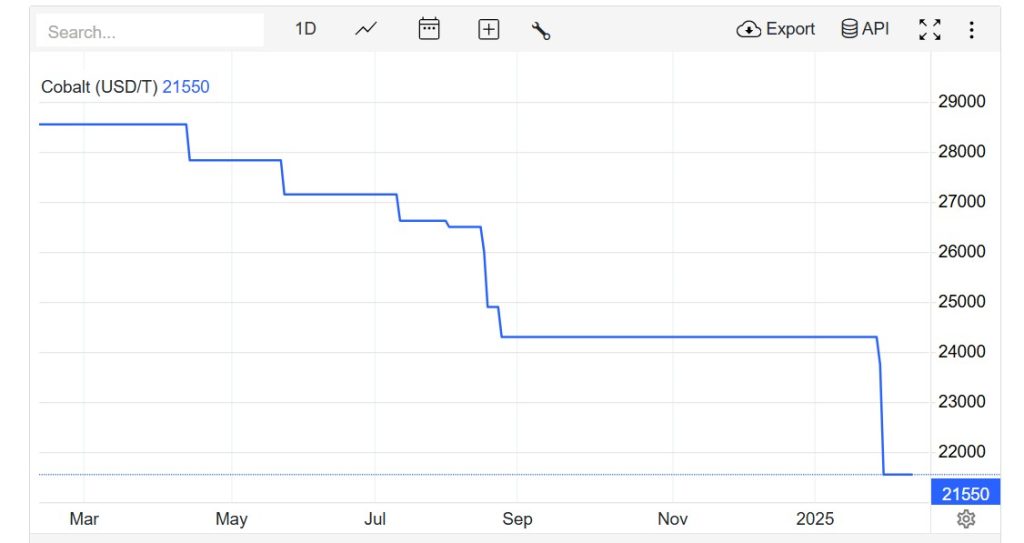Open the wrench chart tools
Image resolution: width=1024 pixels, height=543 pixels.
pyautogui.click(x=541, y=30)
